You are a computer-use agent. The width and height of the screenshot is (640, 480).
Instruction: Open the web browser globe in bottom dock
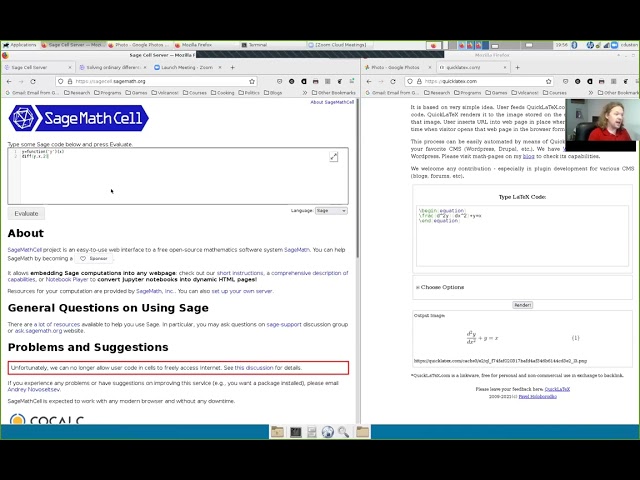tap(327, 432)
